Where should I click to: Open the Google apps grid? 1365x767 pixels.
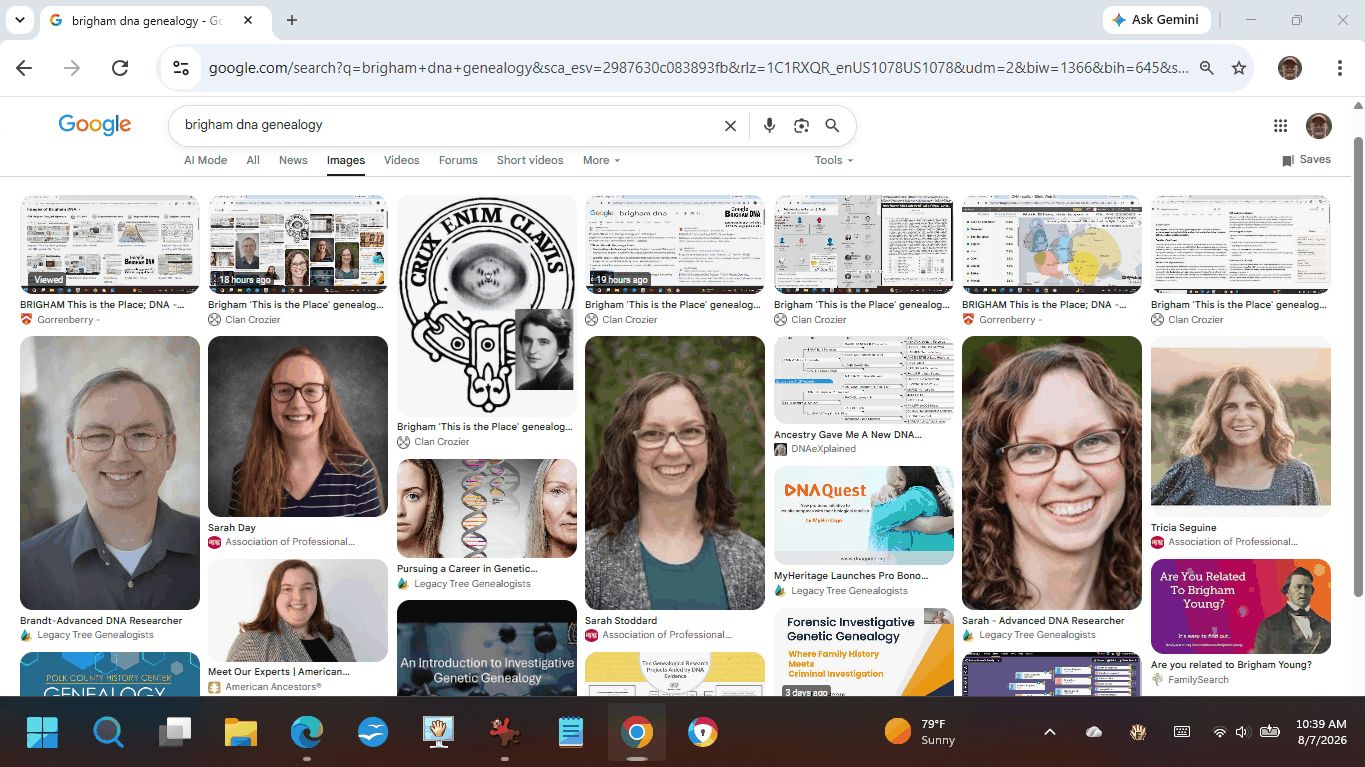pyautogui.click(x=1280, y=126)
